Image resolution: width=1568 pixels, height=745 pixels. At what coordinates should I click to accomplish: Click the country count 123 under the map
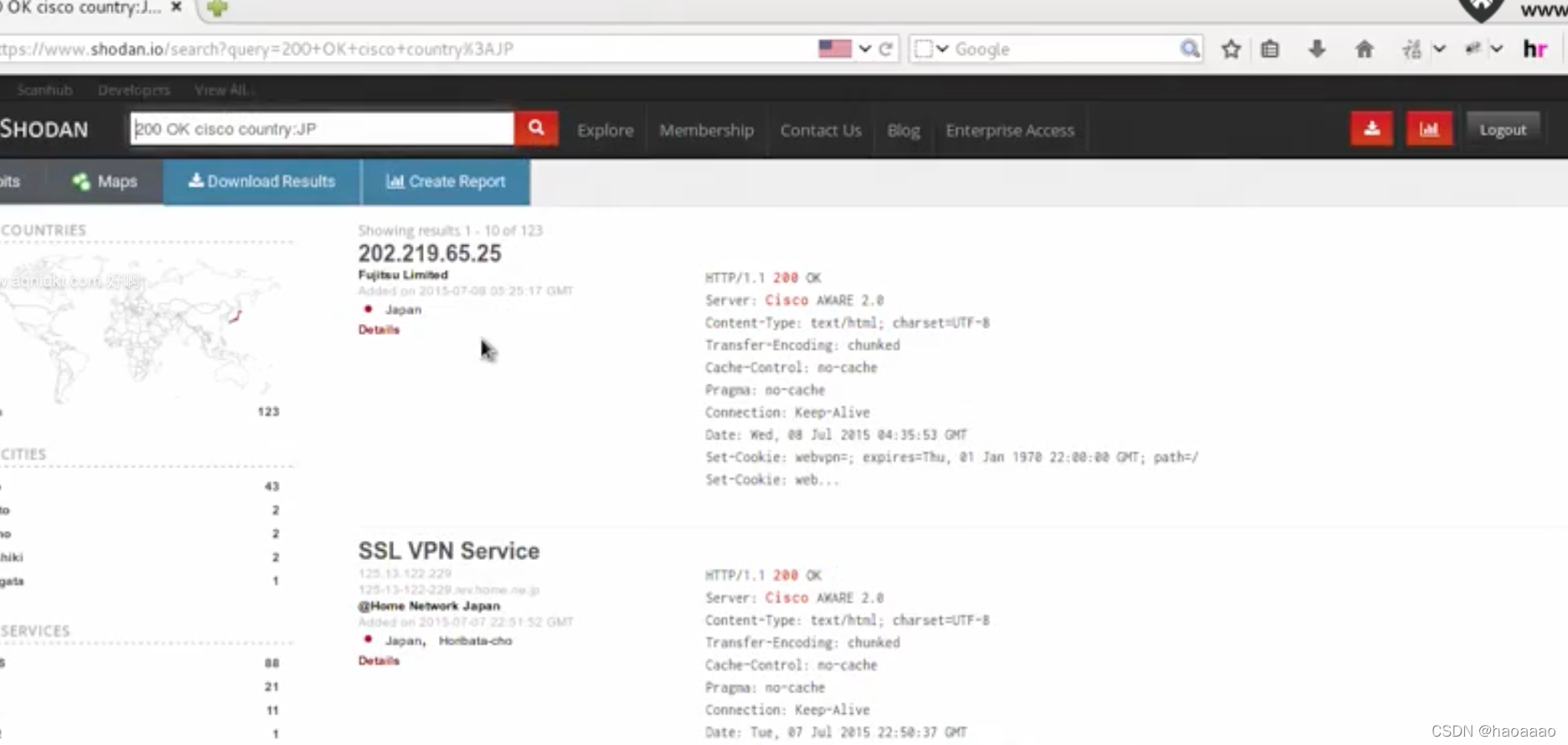[268, 412]
